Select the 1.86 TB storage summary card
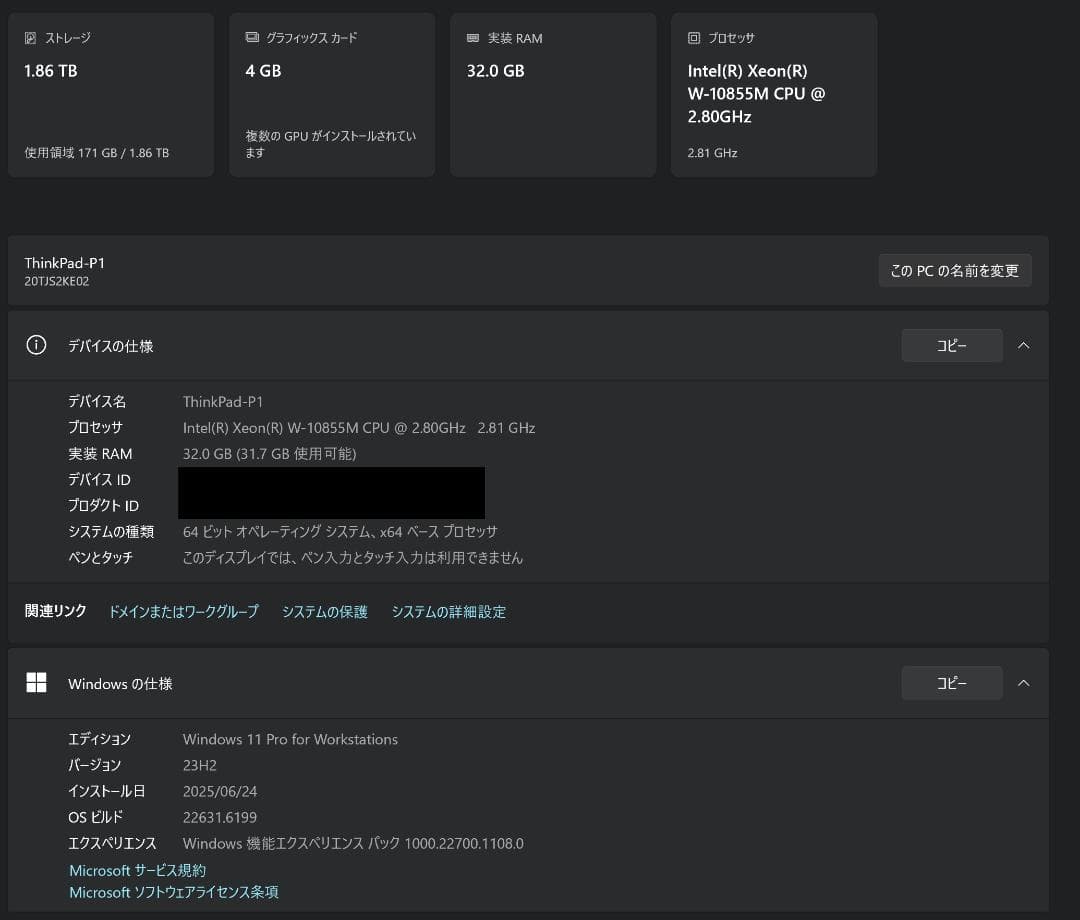The width and height of the screenshot is (1080, 920). [x=110, y=95]
